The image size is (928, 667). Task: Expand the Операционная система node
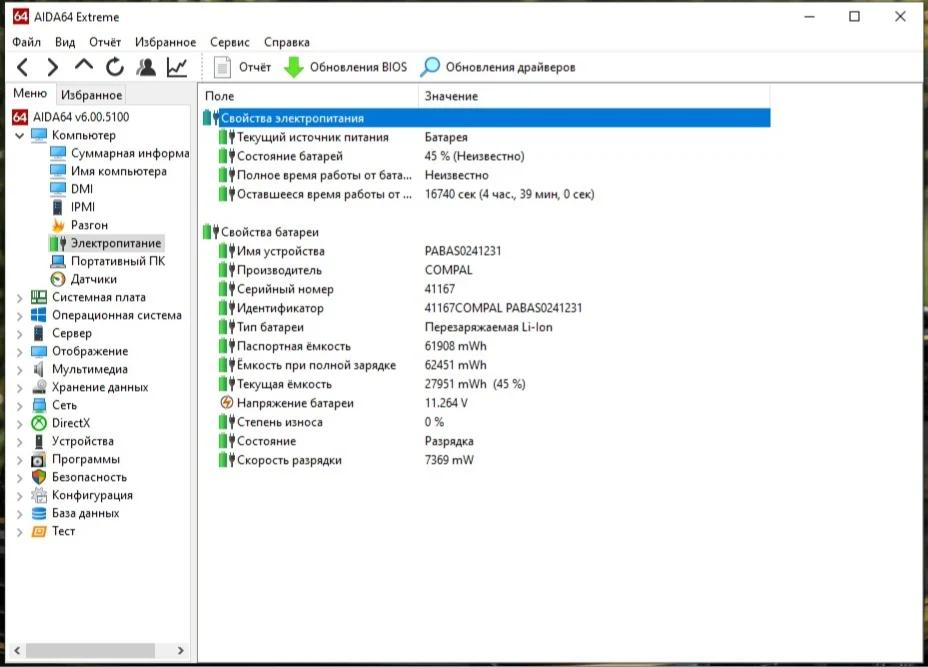coord(19,315)
